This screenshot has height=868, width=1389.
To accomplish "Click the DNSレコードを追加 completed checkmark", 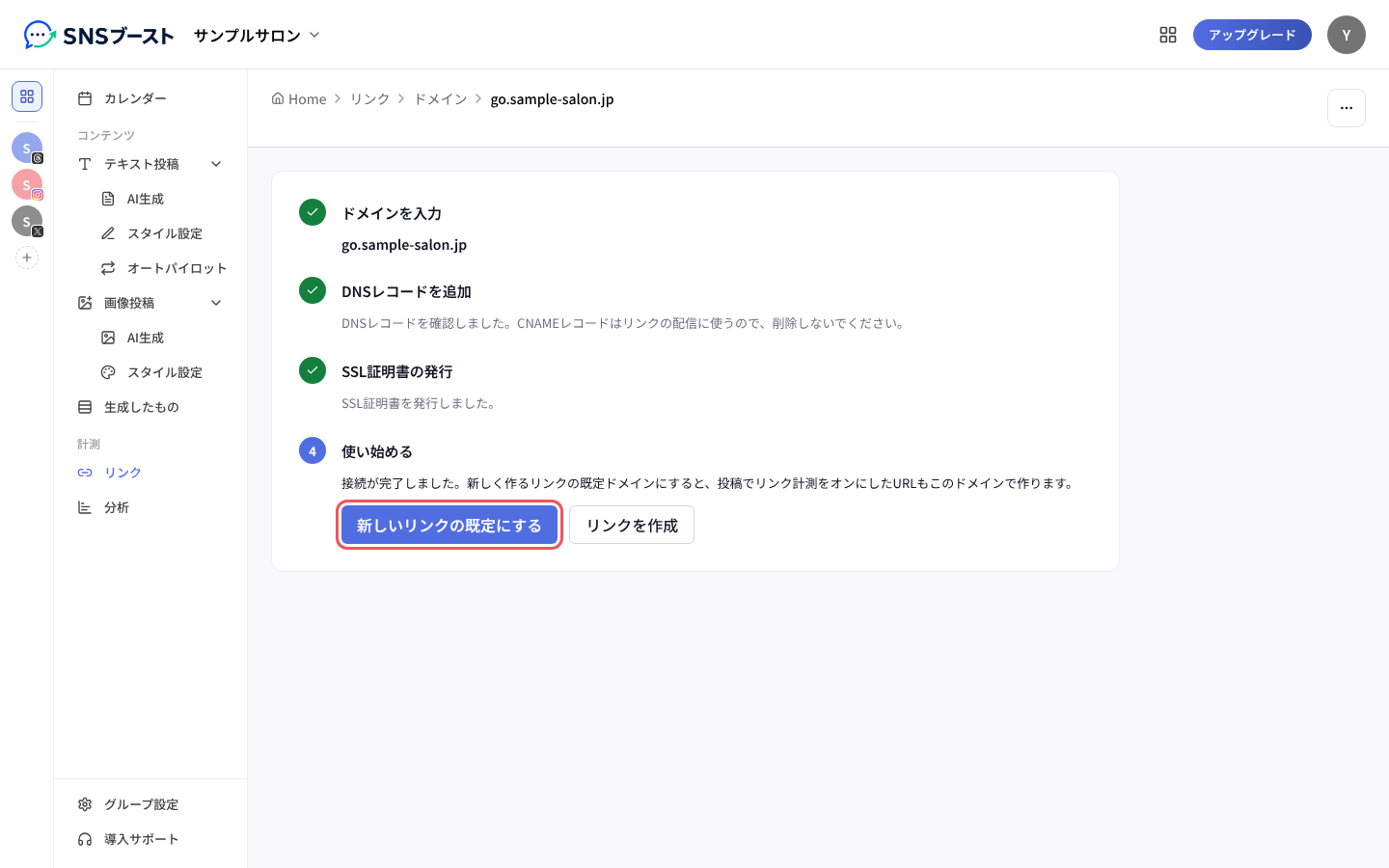I will pyautogui.click(x=313, y=290).
